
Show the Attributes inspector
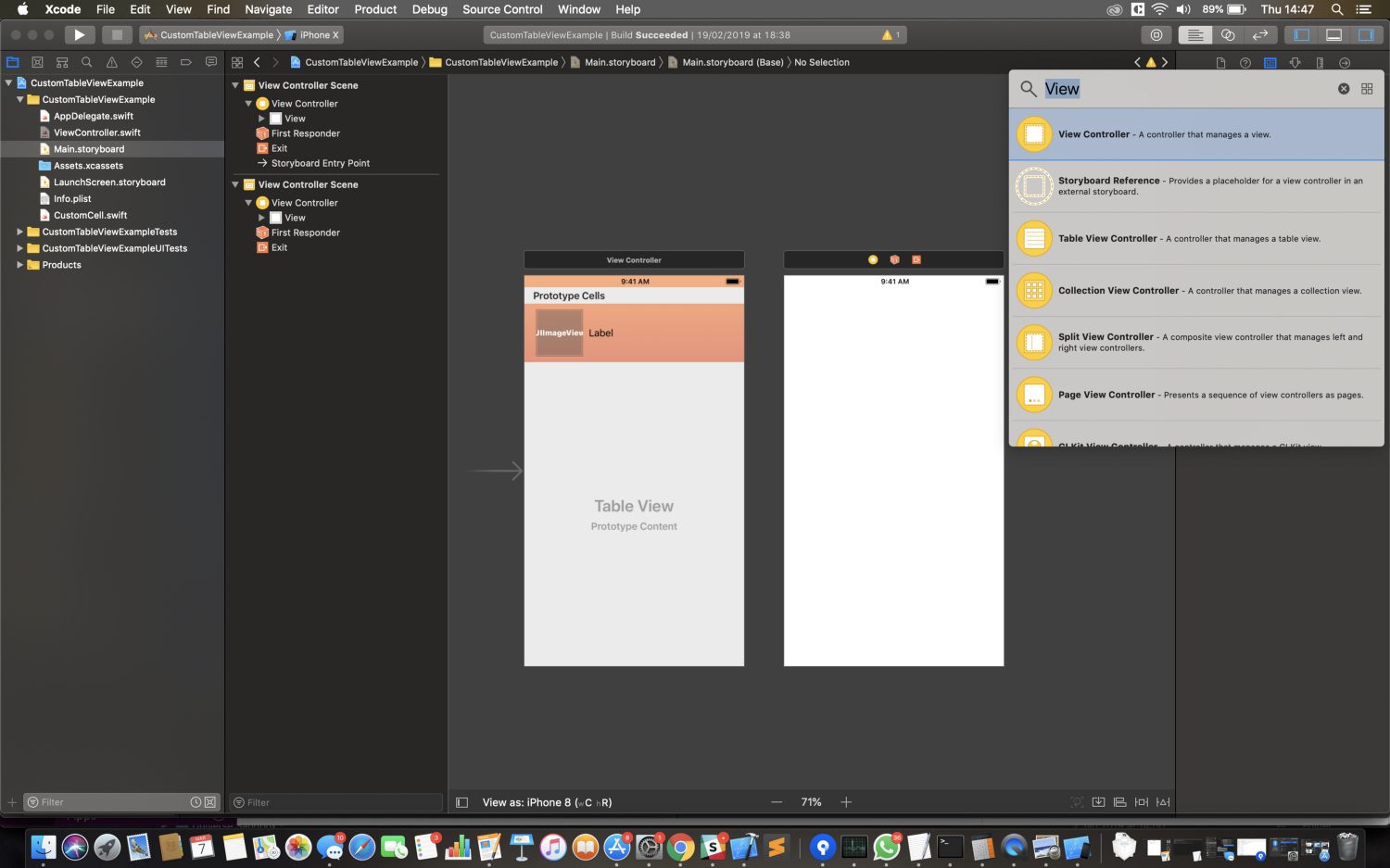pyautogui.click(x=1295, y=63)
